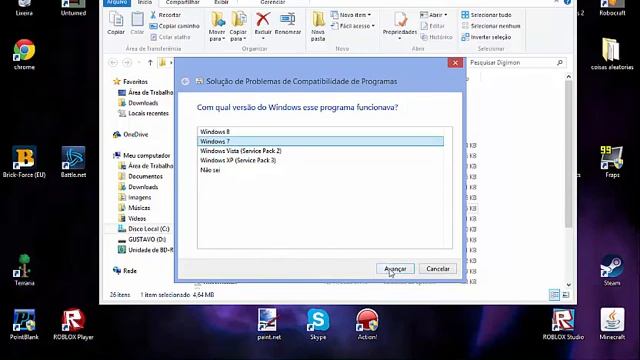Switch to Início ribbon tab
Screen dimensions: 640x360
(x=144, y=2)
